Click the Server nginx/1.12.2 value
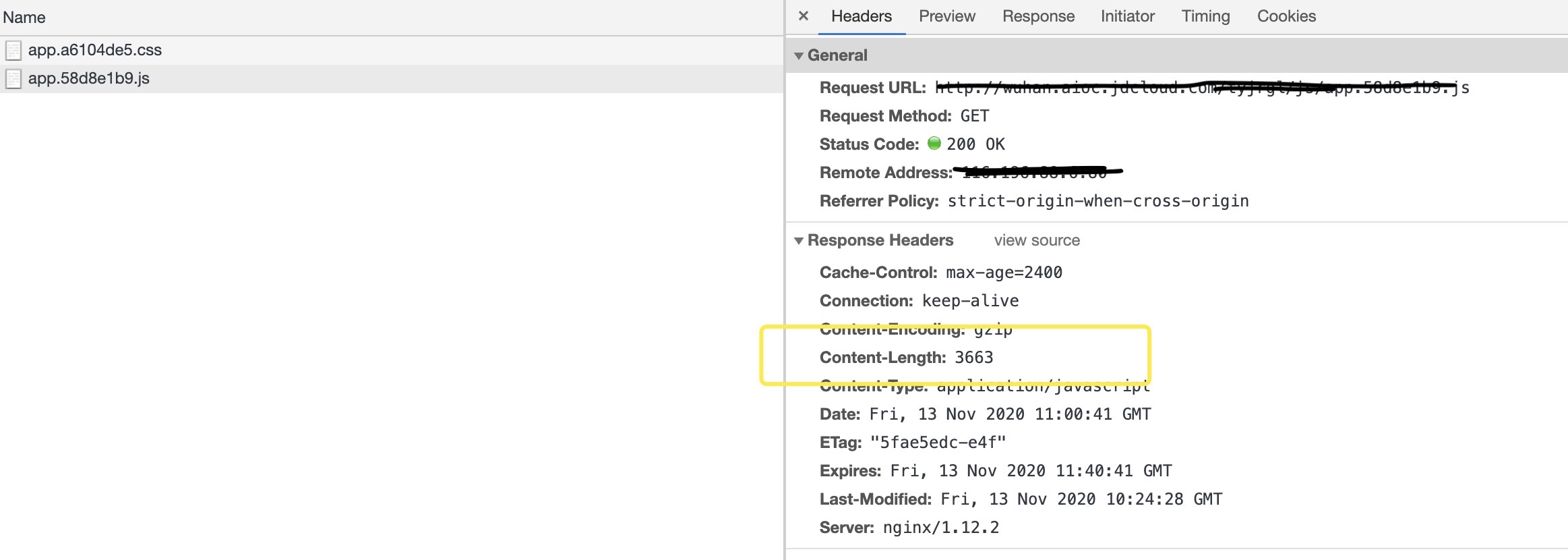This screenshot has width=1568, height=560. (941, 528)
